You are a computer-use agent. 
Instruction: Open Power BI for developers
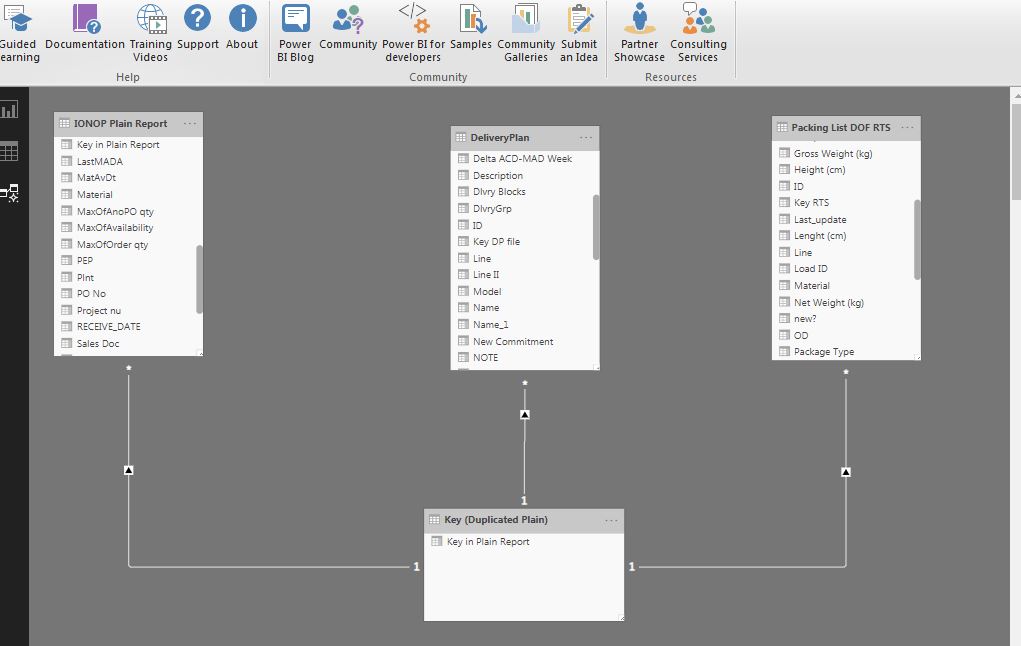coord(413,33)
